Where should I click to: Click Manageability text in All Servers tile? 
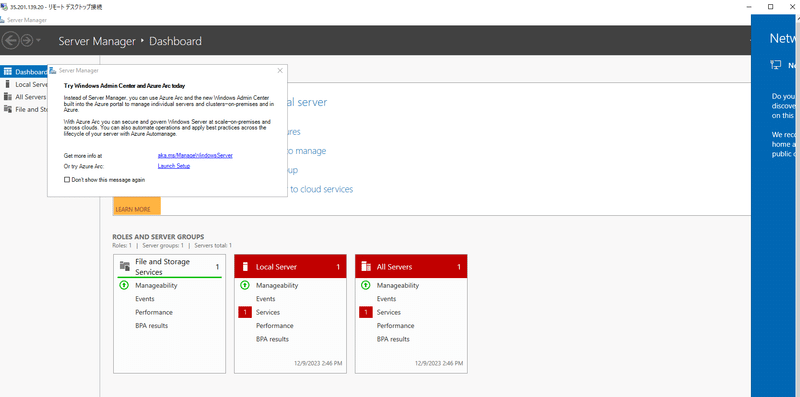coord(398,286)
